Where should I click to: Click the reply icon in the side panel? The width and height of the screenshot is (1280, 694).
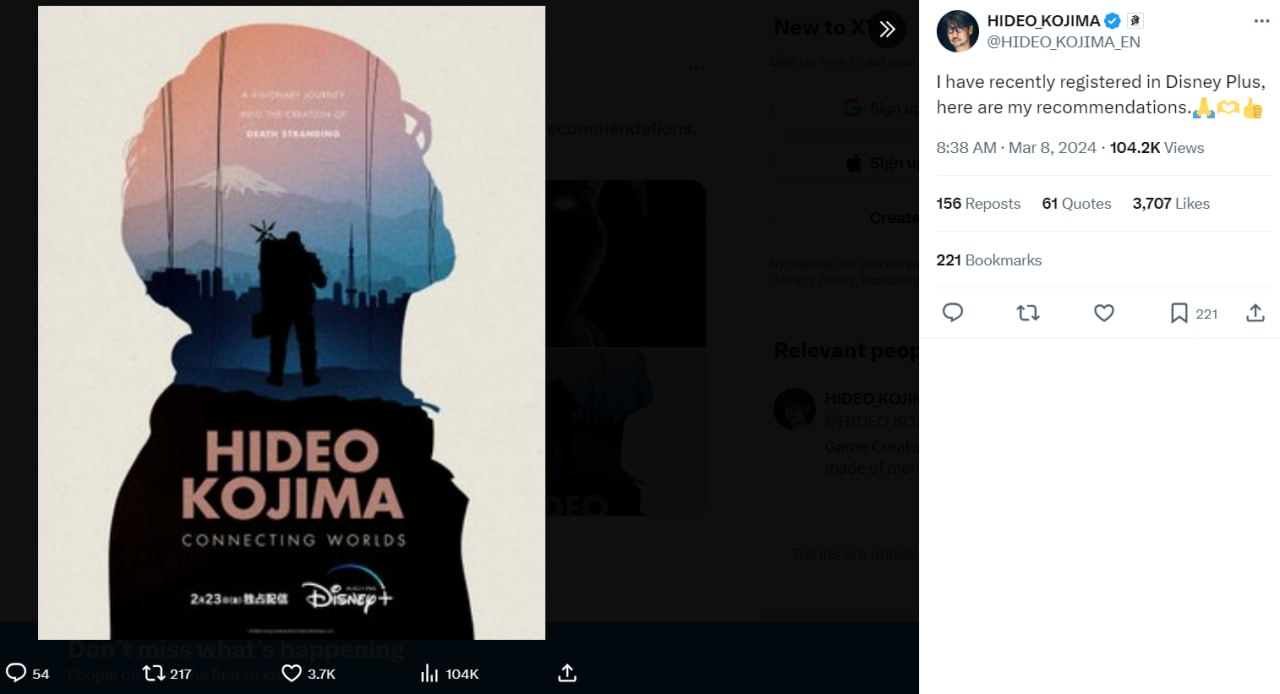(953, 313)
